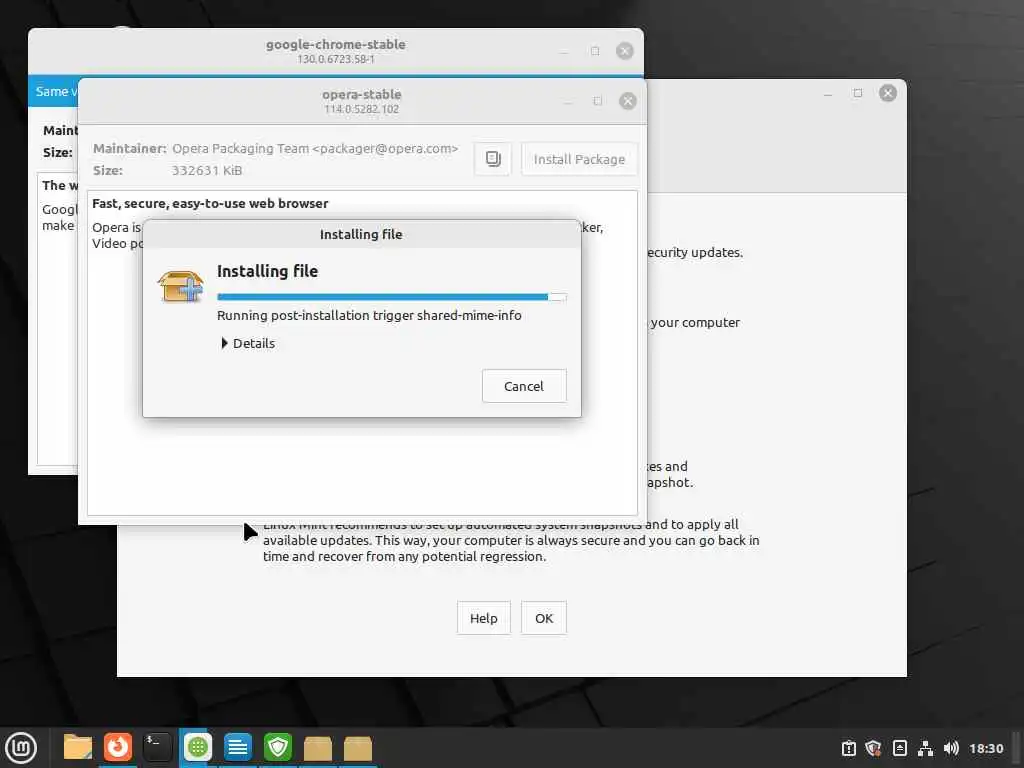Open the Linux Mint start menu
Viewport: 1024px width, 768px height.
[x=21, y=748]
